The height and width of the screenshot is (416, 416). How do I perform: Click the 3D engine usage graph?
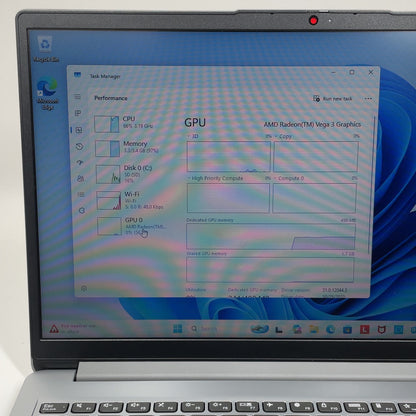[x=229, y=156]
